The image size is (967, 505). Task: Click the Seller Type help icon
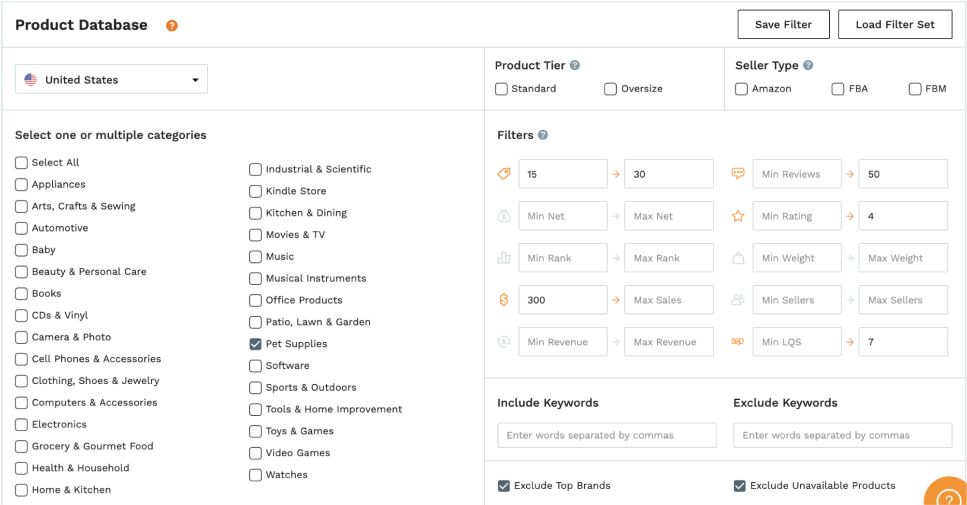point(808,65)
